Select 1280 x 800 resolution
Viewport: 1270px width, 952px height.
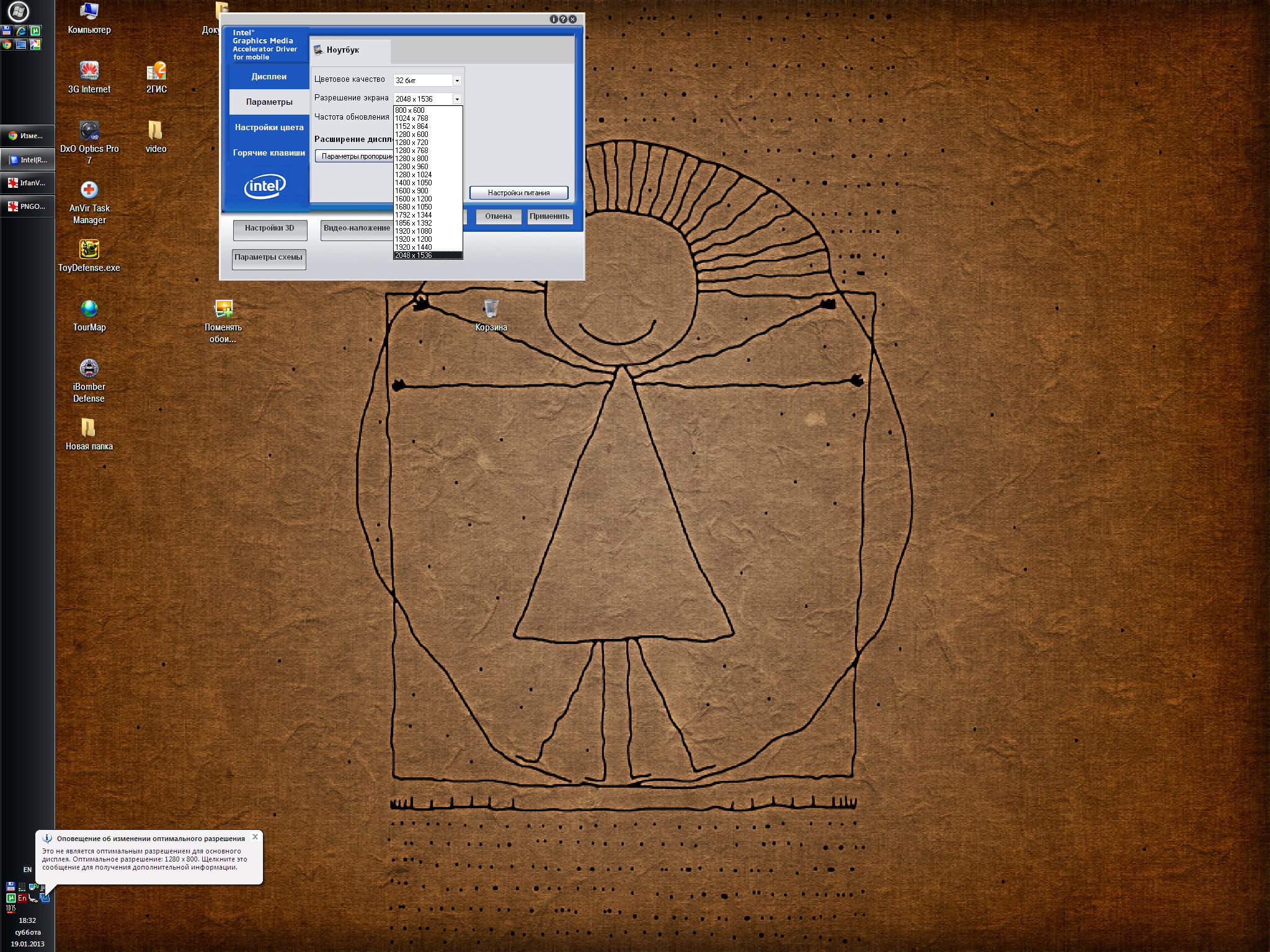(428, 159)
